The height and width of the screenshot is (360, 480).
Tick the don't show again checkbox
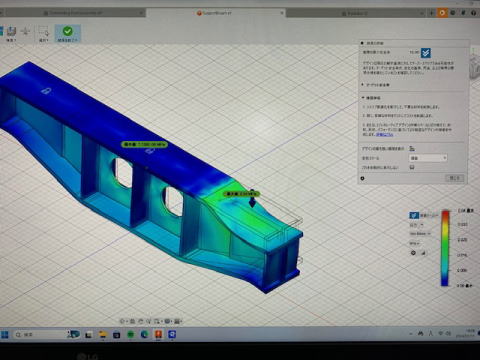(412, 167)
